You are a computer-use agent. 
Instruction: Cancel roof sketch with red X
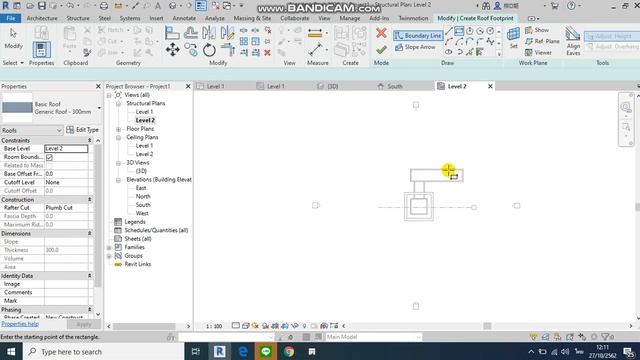[x=381, y=33]
